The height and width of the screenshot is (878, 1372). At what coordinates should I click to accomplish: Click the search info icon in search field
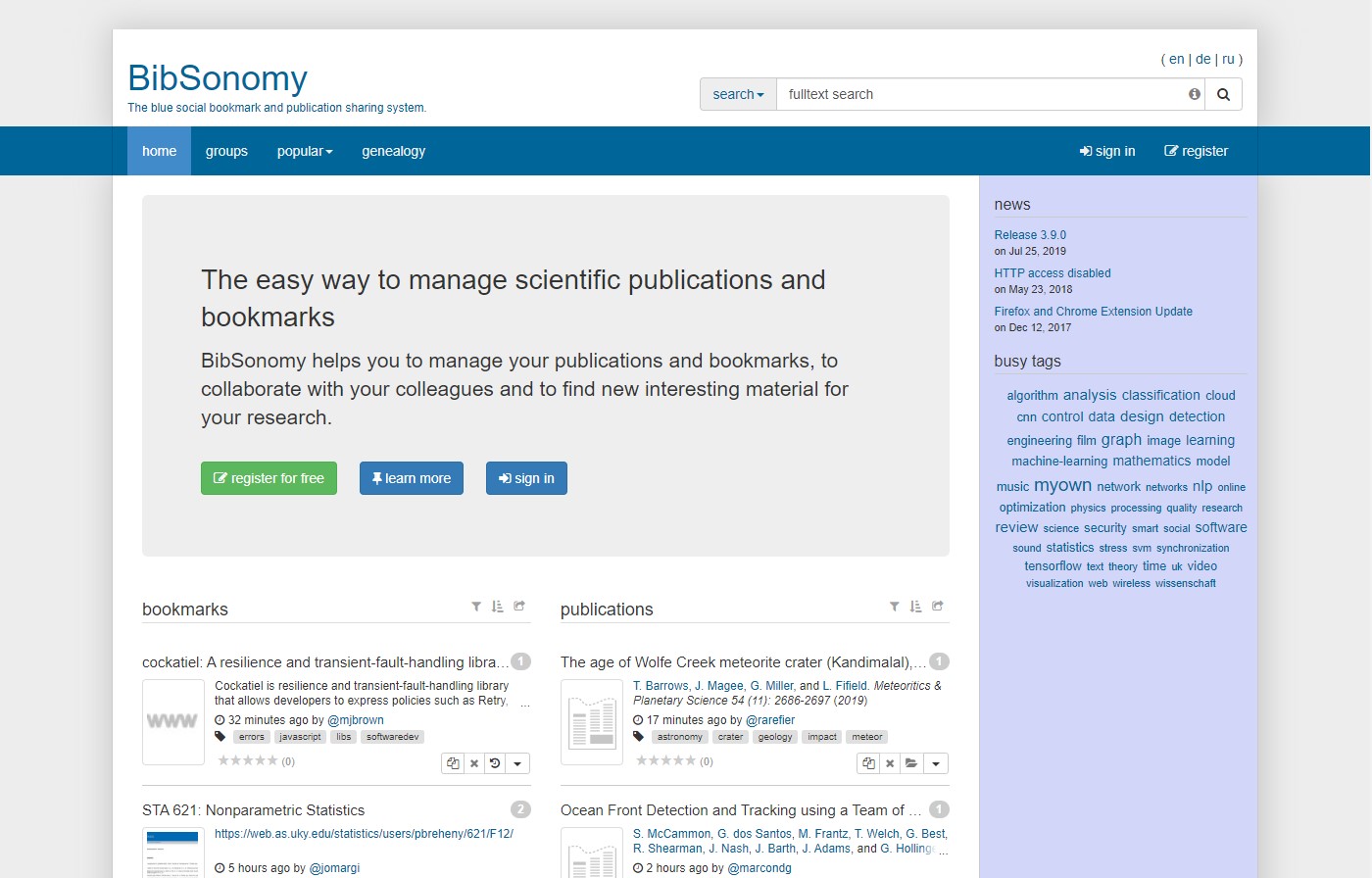point(1195,94)
